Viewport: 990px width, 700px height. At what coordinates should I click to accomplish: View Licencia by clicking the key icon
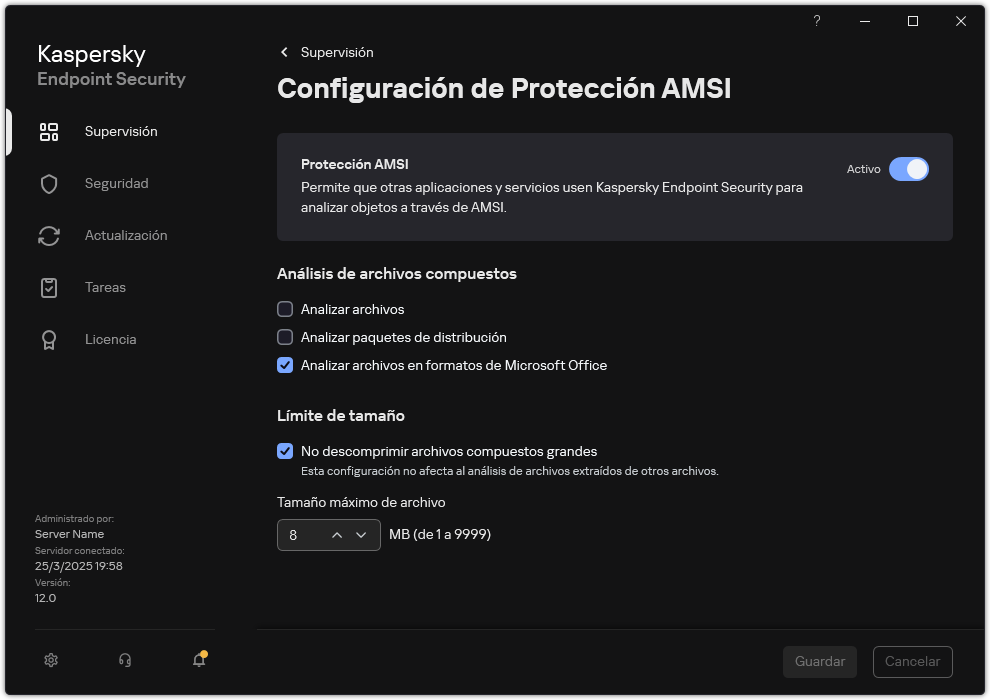[49, 339]
